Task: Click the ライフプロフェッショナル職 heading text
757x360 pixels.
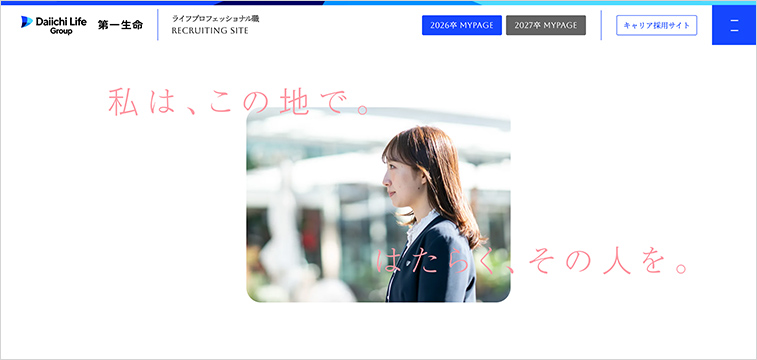Action: [x=215, y=19]
